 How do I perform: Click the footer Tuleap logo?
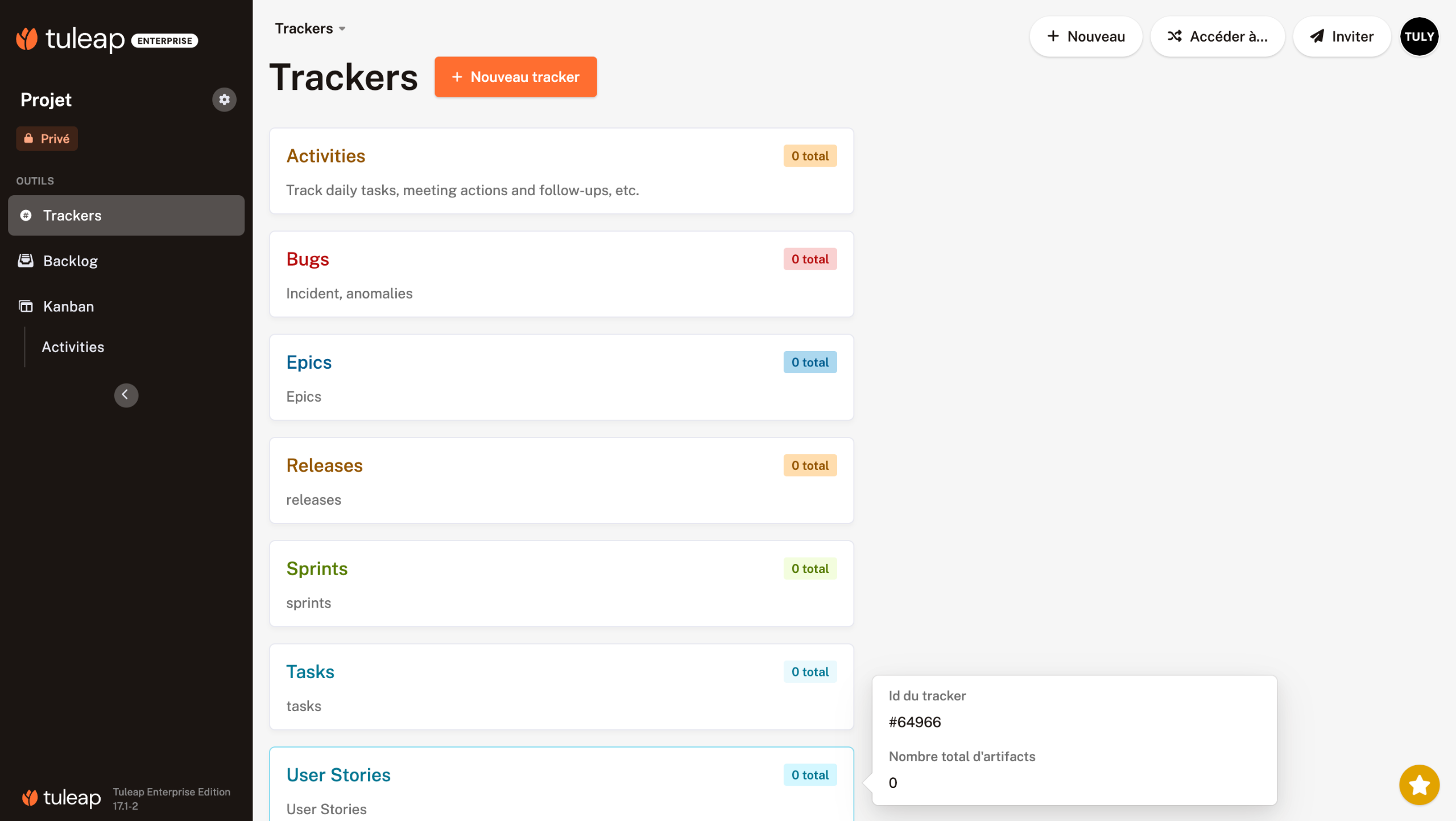[x=61, y=797]
